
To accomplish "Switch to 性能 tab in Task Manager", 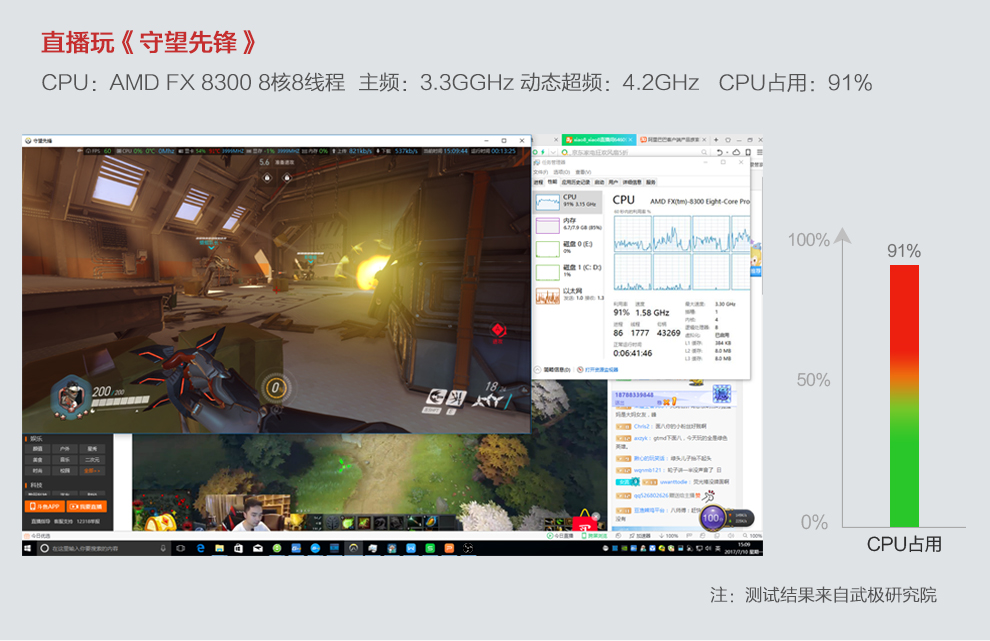I will (552, 182).
